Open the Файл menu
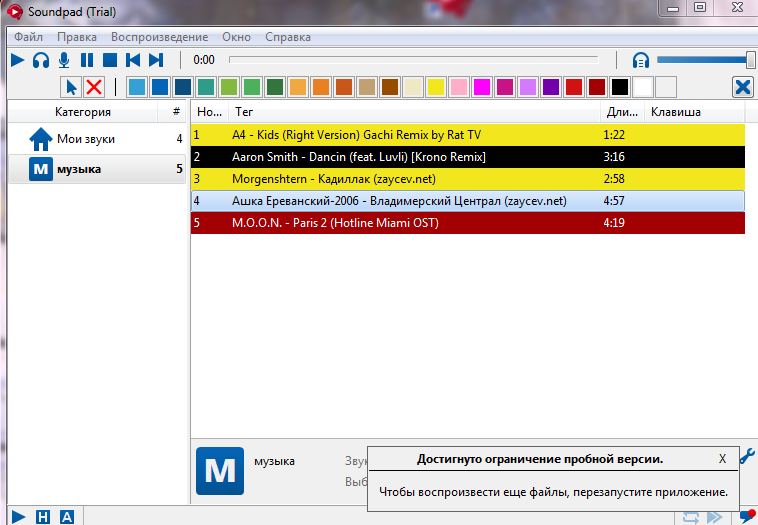Screen dimensions: 758x525 pos(28,37)
